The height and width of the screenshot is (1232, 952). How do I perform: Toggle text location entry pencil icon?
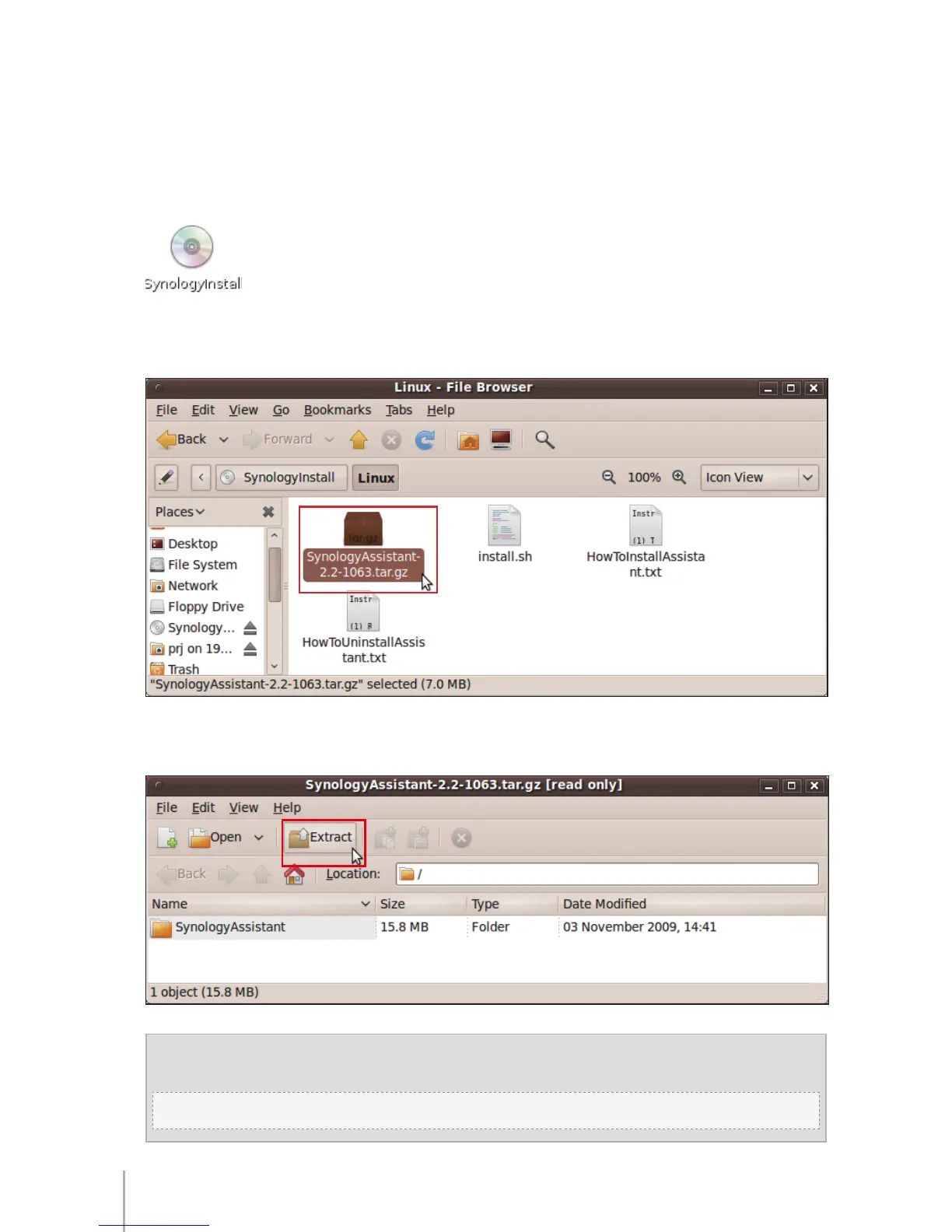[166, 478]
